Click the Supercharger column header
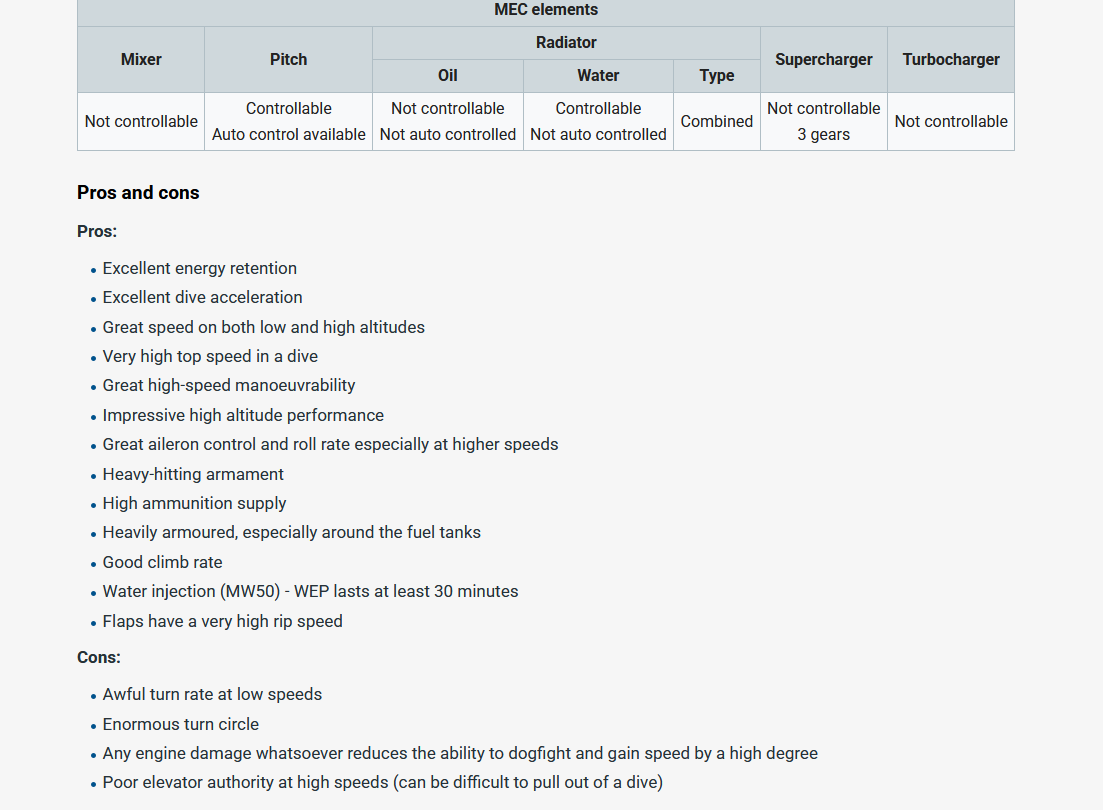Screen dimensions: 1103x810 [x=823, y=59]
